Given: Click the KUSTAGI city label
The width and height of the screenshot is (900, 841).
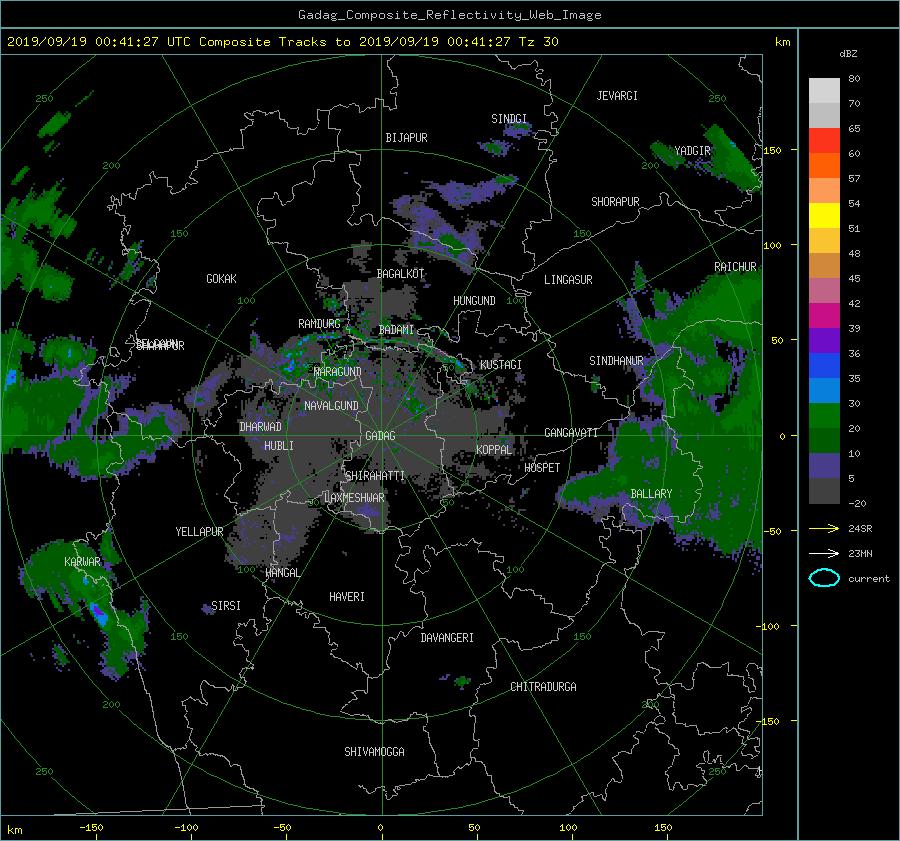Looking at the screenshot, I should pyautogui.click(x=501, y=365).
